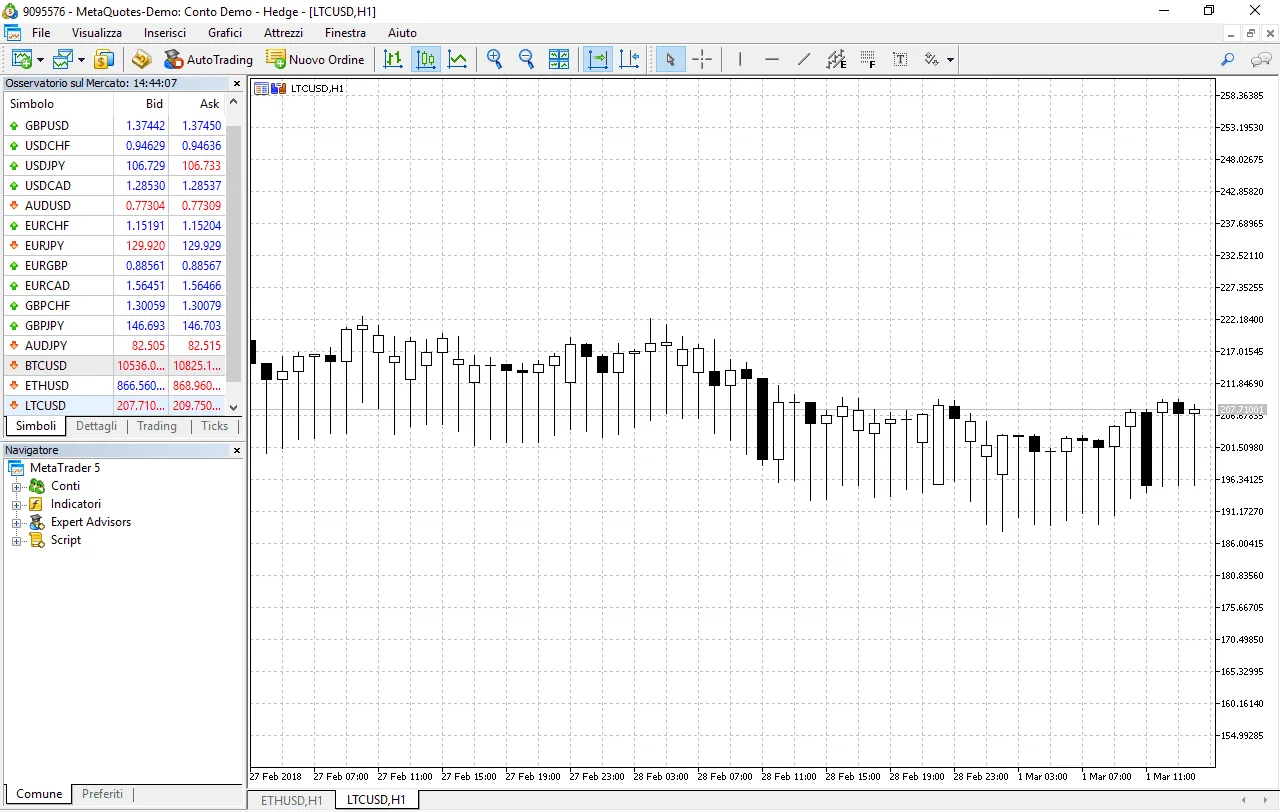The height and width of the screenshot is (812, 1280).
Task: Open the Inserisci menu
Action: tap(165, 33)
